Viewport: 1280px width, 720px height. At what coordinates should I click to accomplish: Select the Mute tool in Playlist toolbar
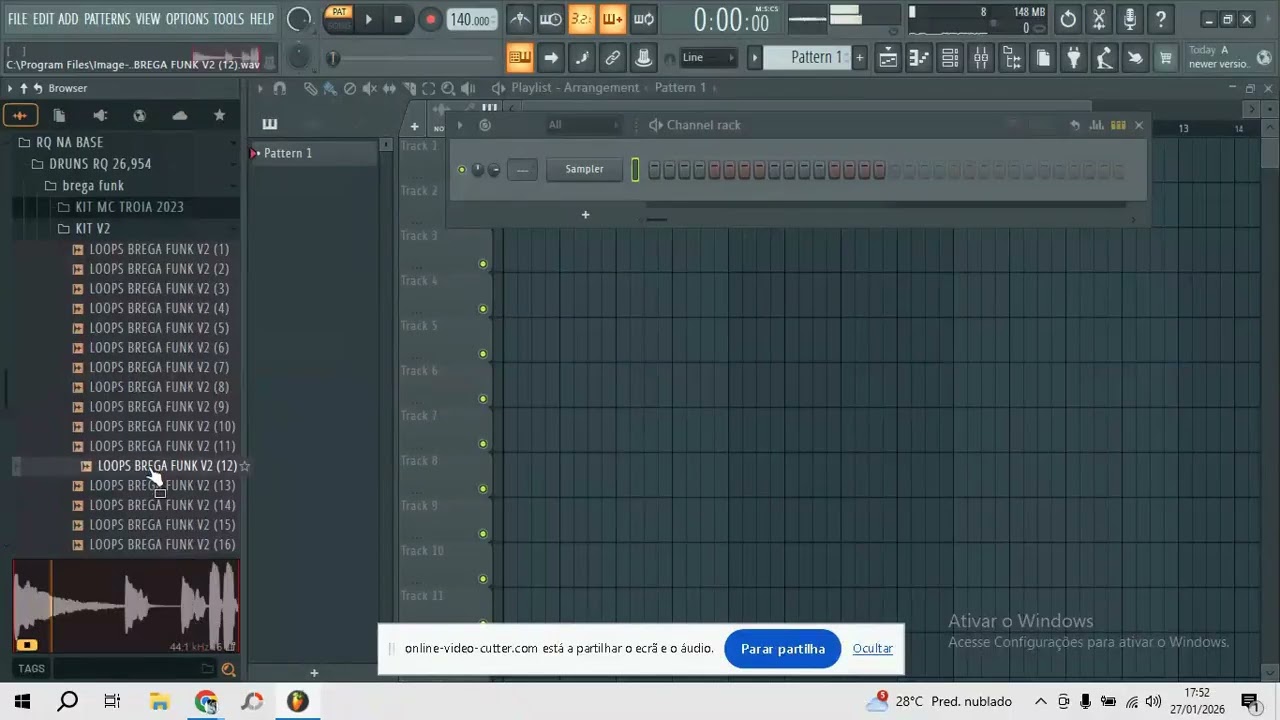pos(369,89)
